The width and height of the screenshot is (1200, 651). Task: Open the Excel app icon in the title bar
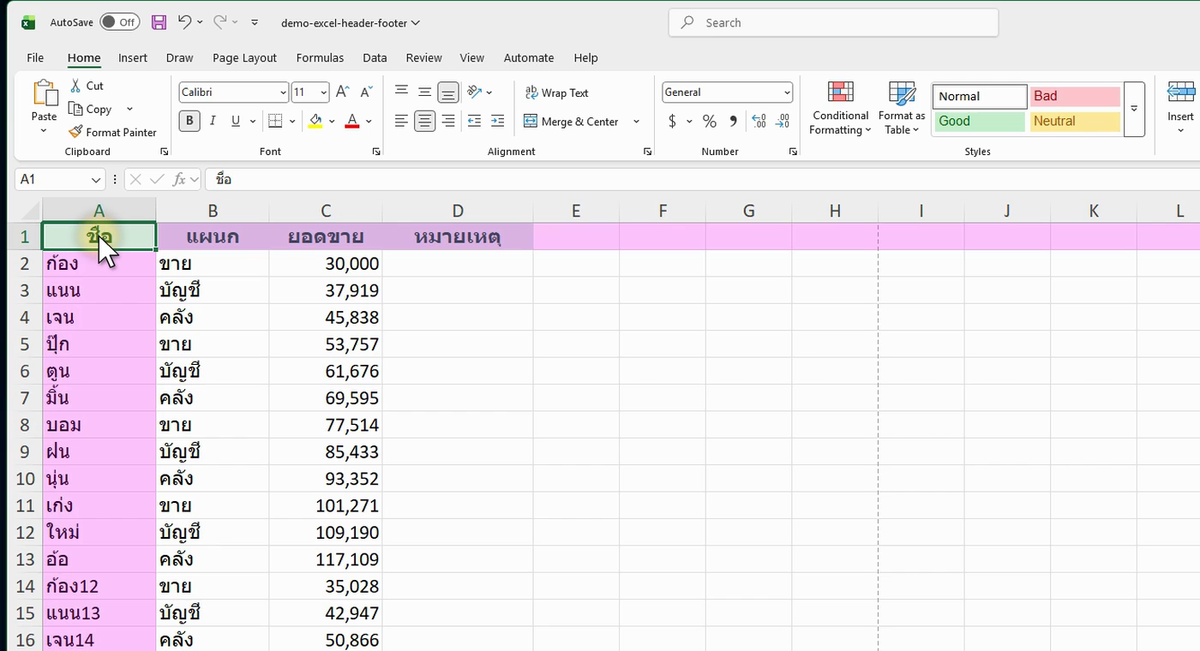coord(28,22)
